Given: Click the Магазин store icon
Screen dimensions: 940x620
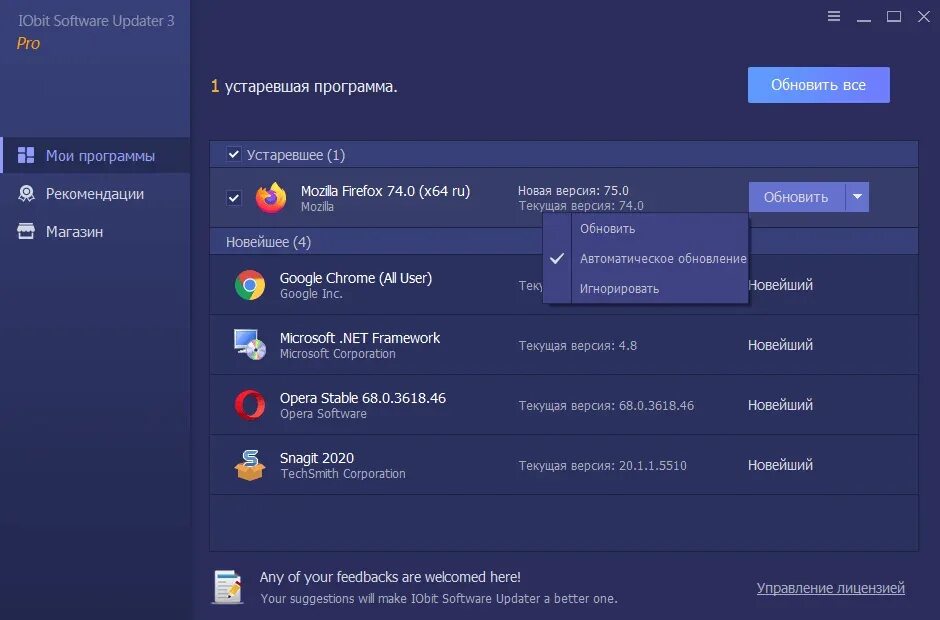Looking at the screenshot, I should pyautogui.click(x=26, y=231).
